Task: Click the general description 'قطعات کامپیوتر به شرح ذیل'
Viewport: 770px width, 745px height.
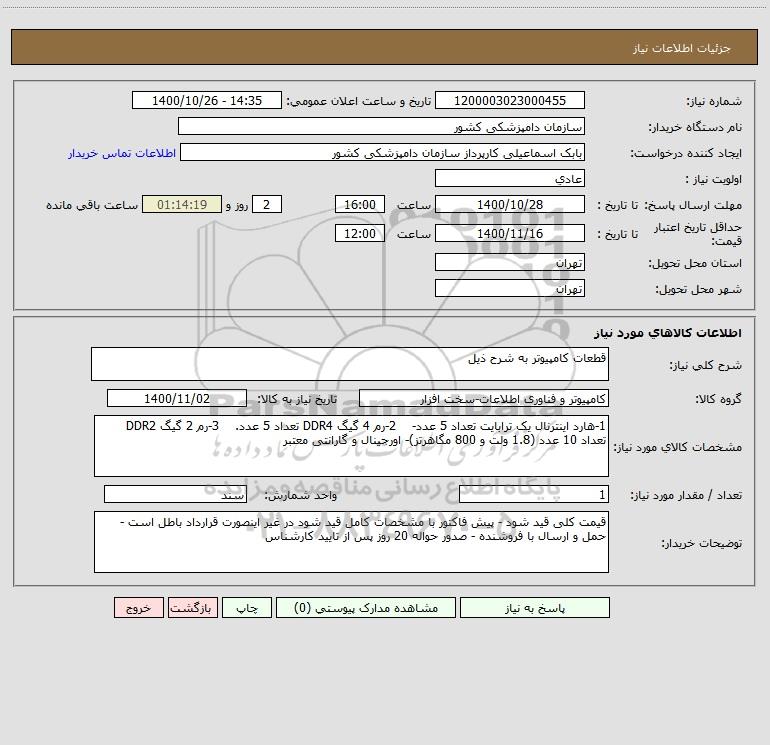Action: [x=350, y=364]
